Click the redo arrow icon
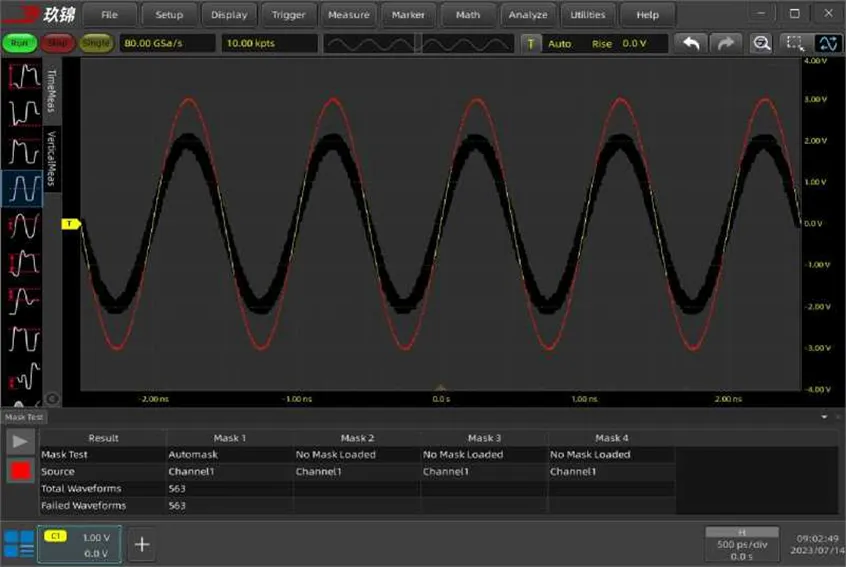Viewport: 846px width, 567px height. 724,44
